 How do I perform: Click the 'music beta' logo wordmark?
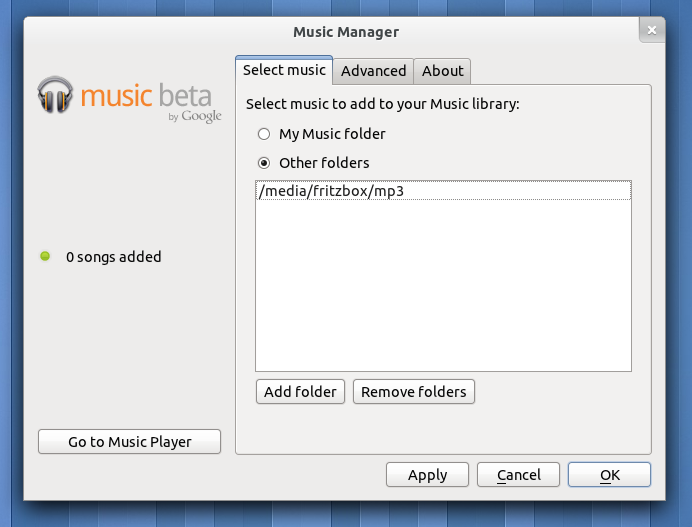click(146, 96)
